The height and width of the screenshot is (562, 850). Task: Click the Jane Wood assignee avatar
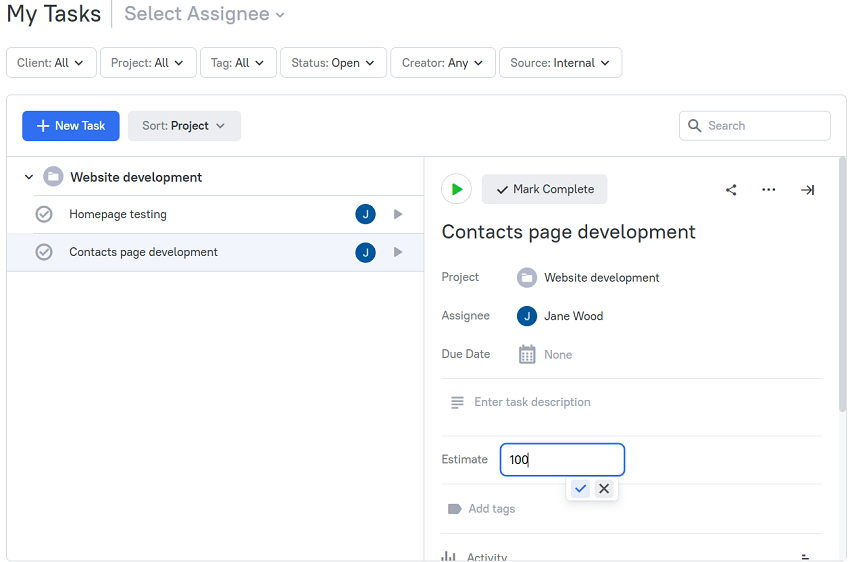click(x=526, y=316)
